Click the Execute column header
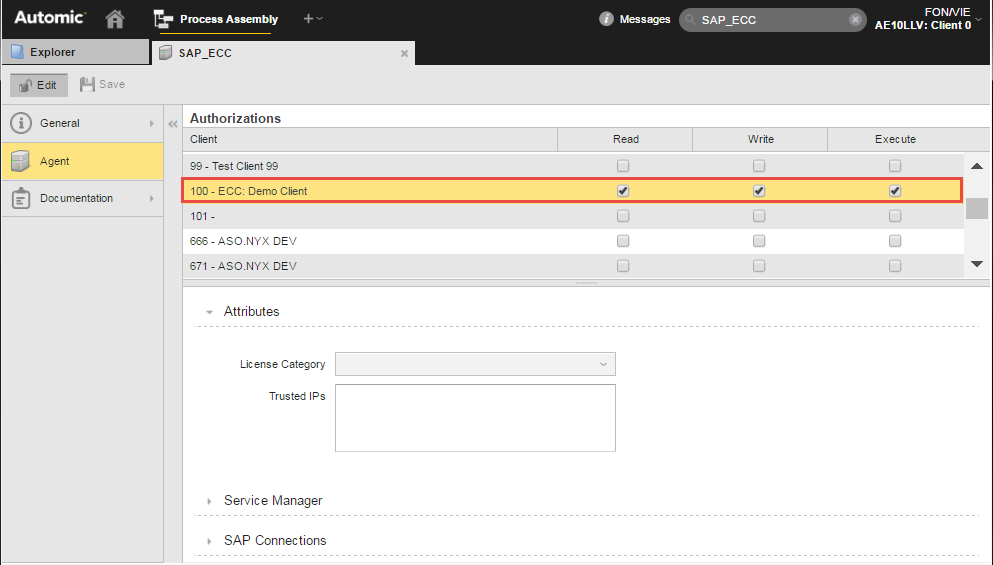Image resolution: width=993 pixels, height=565 pixels. (895, 139)
